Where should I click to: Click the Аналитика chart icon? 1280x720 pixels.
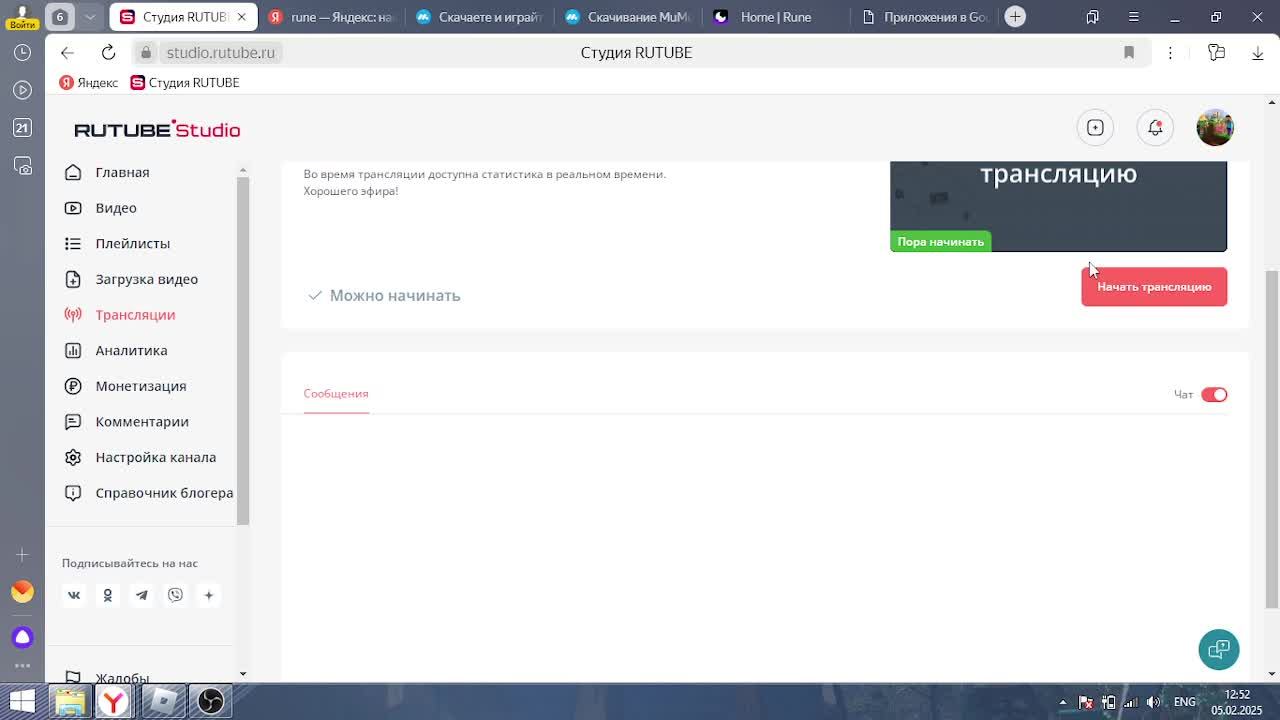tap(73, 350)
